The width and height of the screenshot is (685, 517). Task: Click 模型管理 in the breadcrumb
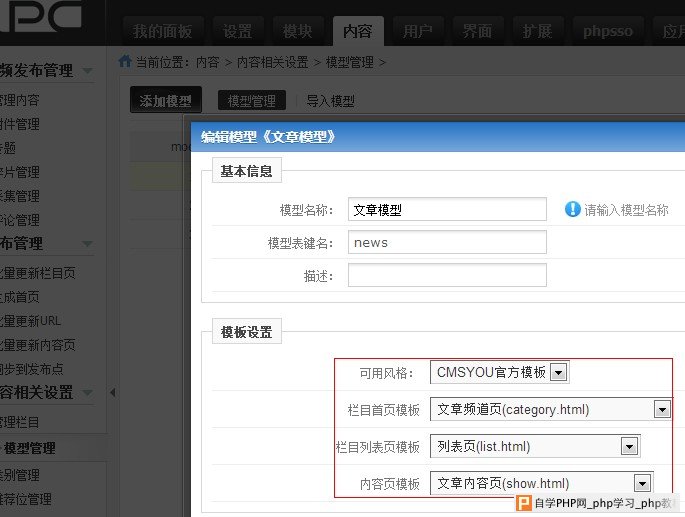349,62
